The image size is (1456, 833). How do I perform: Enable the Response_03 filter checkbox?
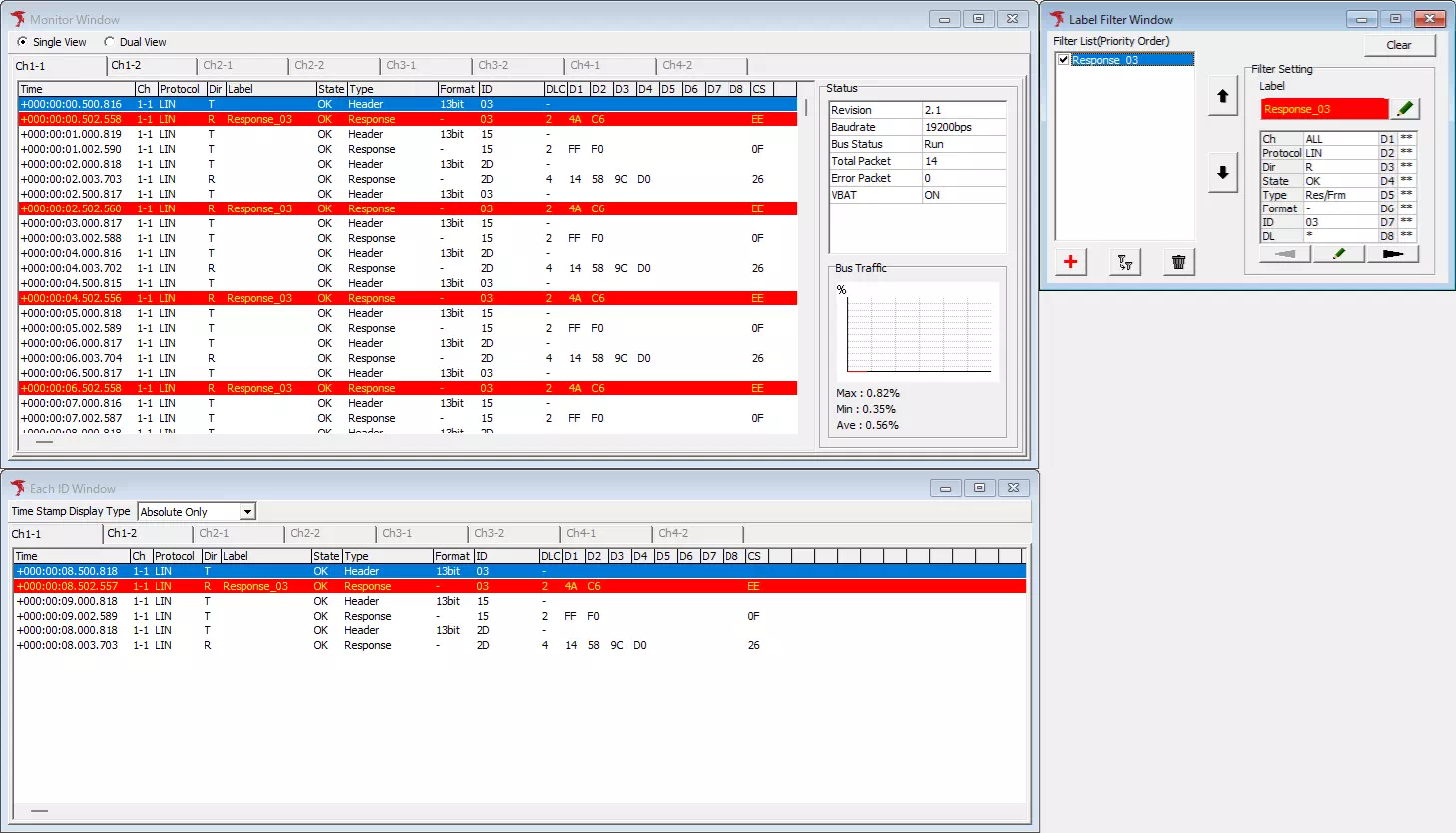click(1062, 59)
